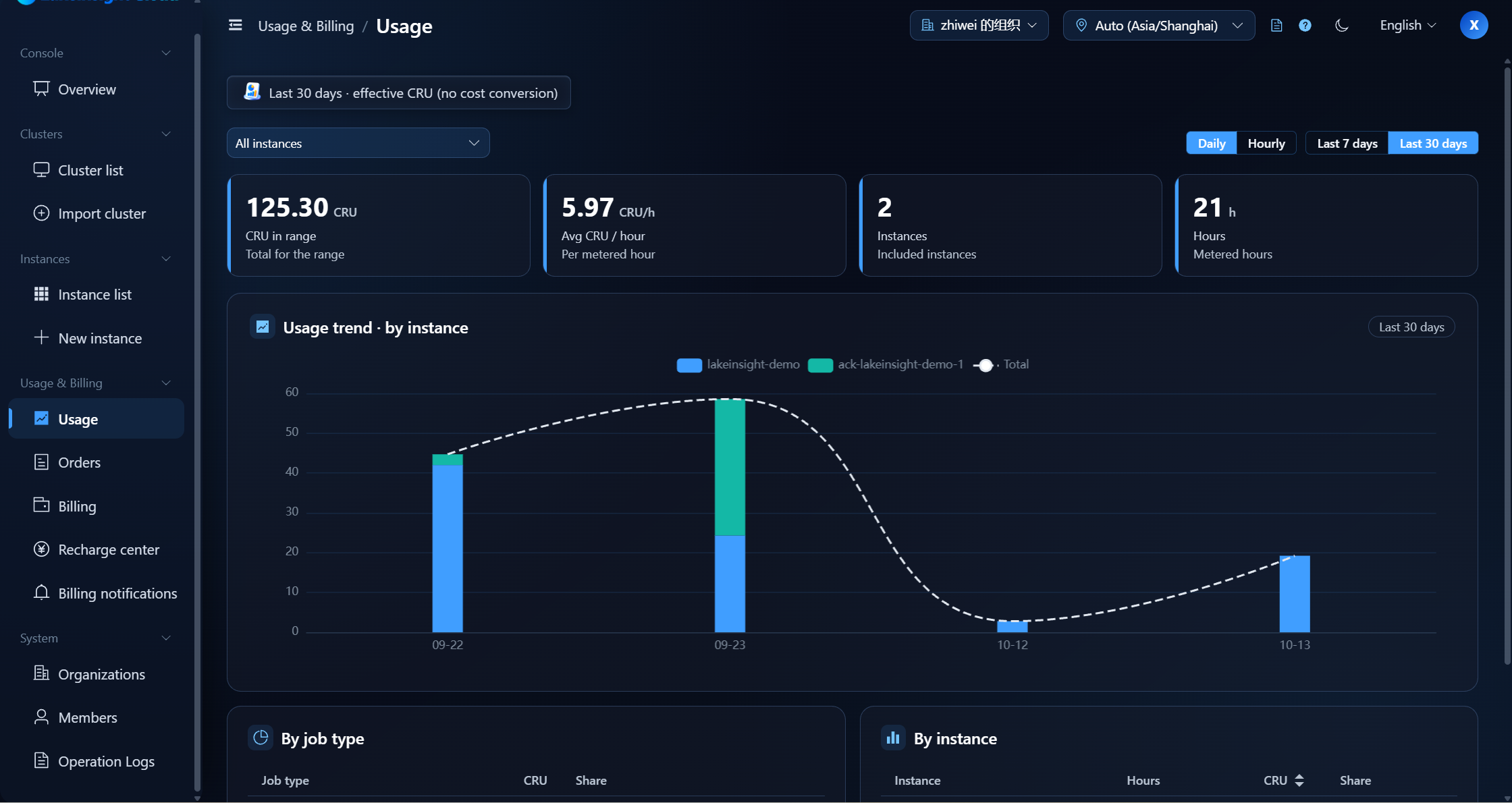Collapse the System sidebar section
The height and width of the screenshot is (803, 1512).
point(166,638)
